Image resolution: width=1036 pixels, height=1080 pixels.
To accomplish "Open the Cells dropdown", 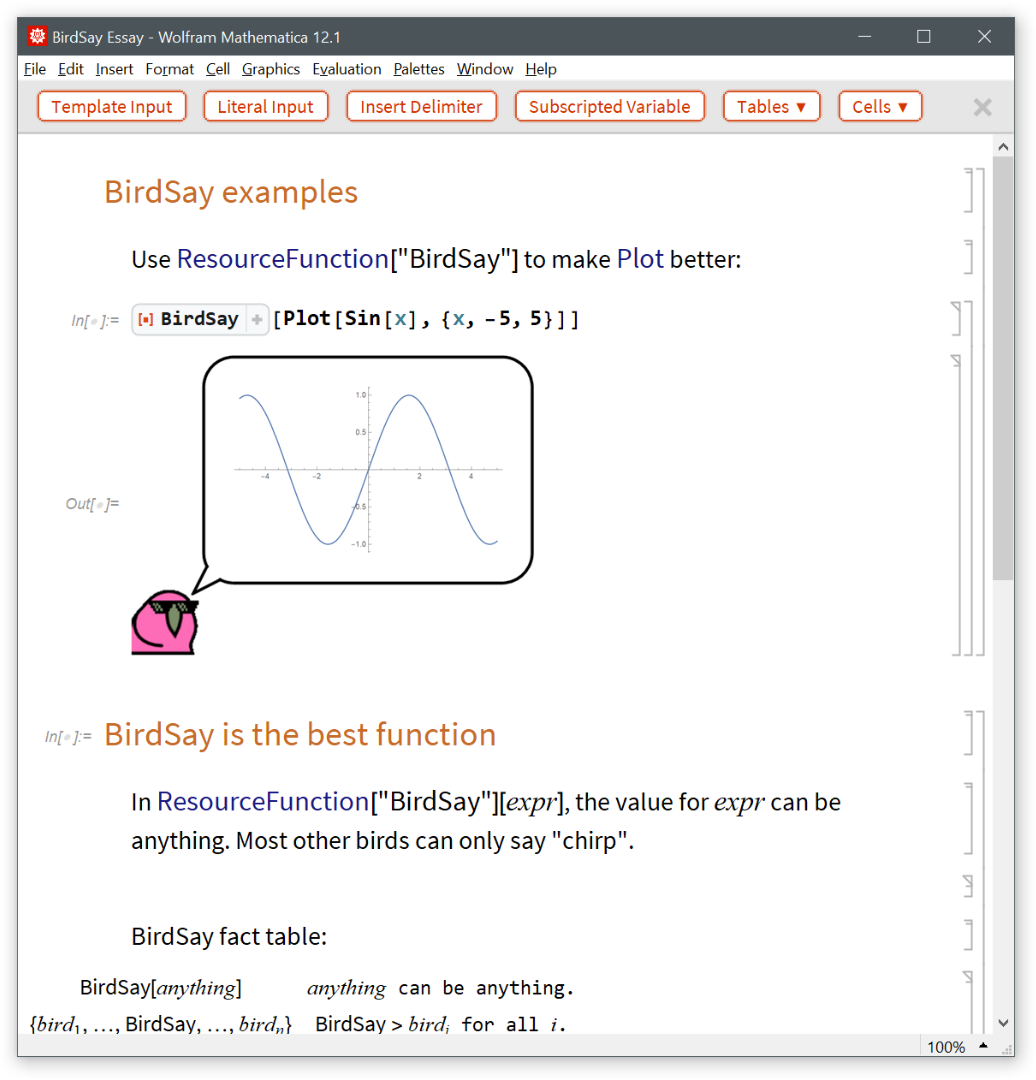I will click(x=880, y=107).
